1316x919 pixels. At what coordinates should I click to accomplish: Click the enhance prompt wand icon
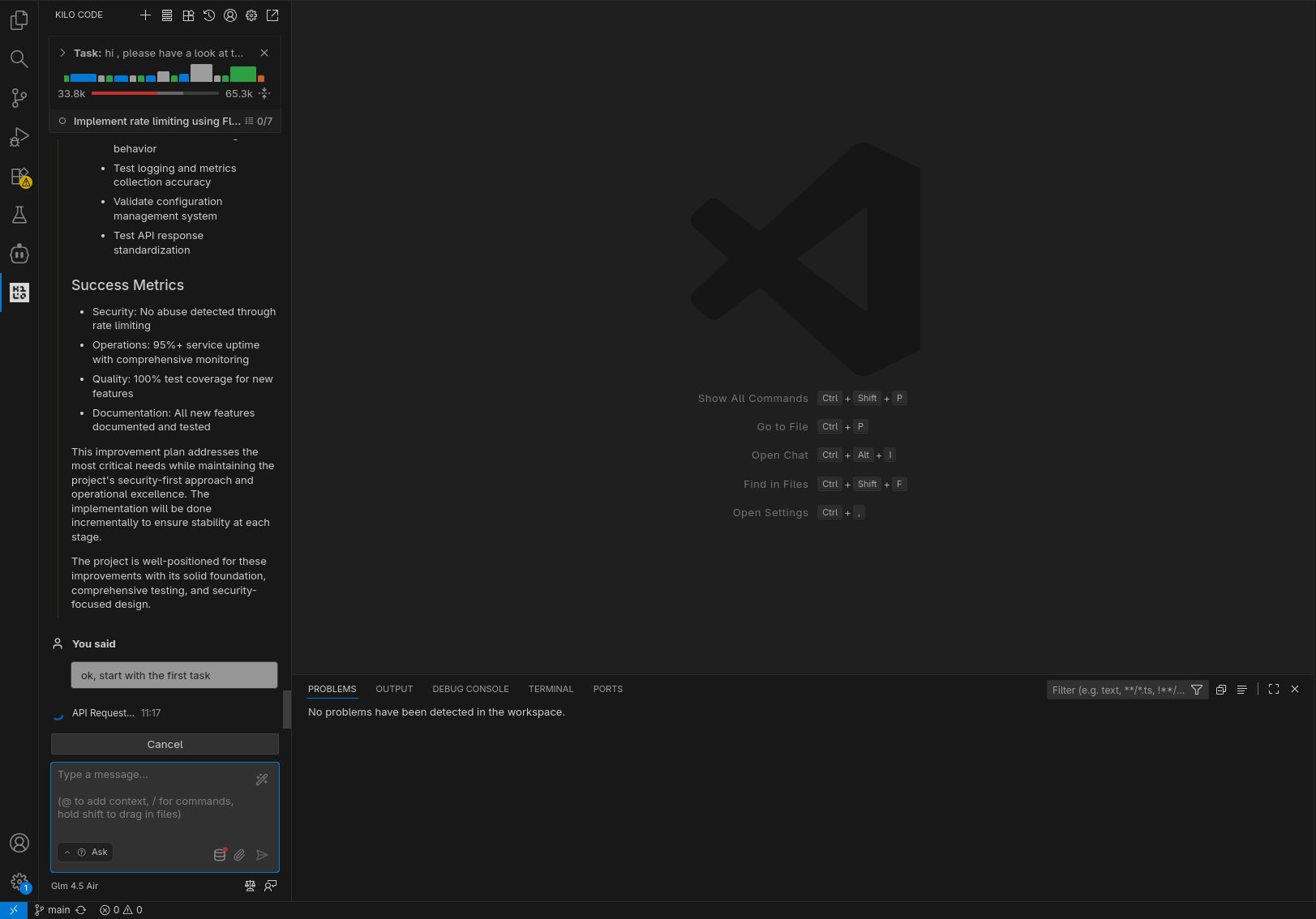(262, 780)
